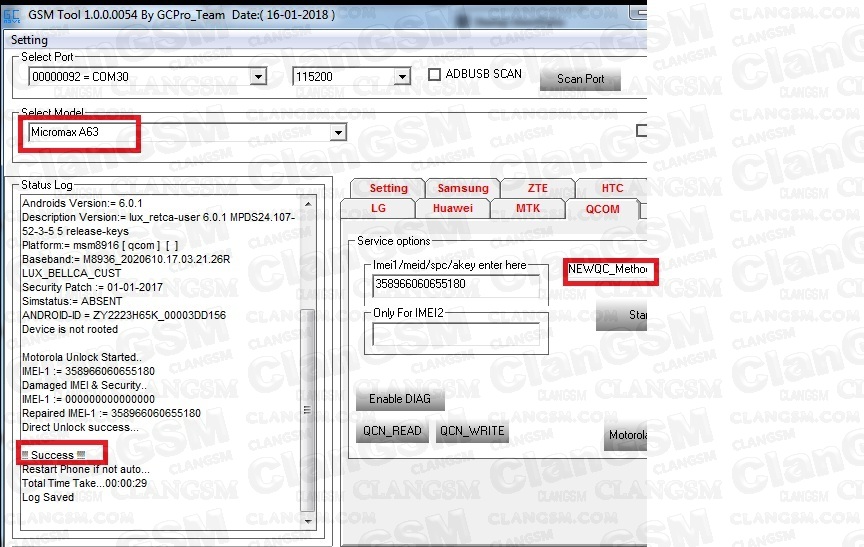The width and height of the screenshot is (864, 547).
Task: Click the status log scrollbar thumb
Action: pyautogui.click(x=307, y=410)
